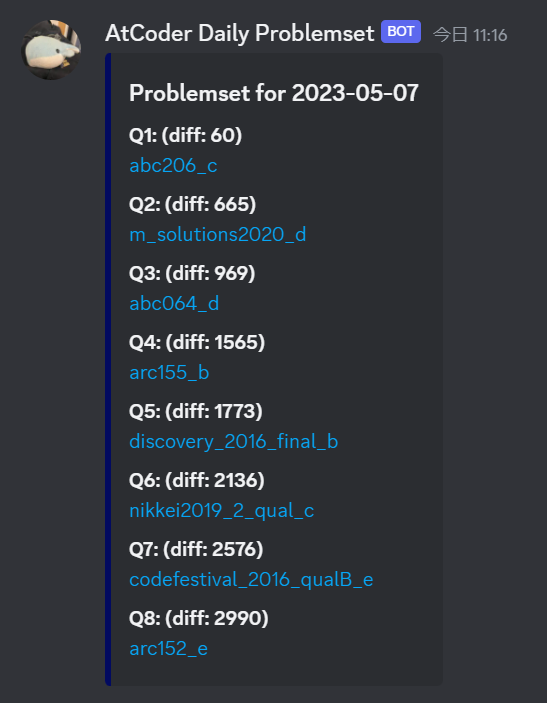Click the Q6 (diff: 2136) heading
547x703 pixels.
pyautogui.click(x=196, y=481)
